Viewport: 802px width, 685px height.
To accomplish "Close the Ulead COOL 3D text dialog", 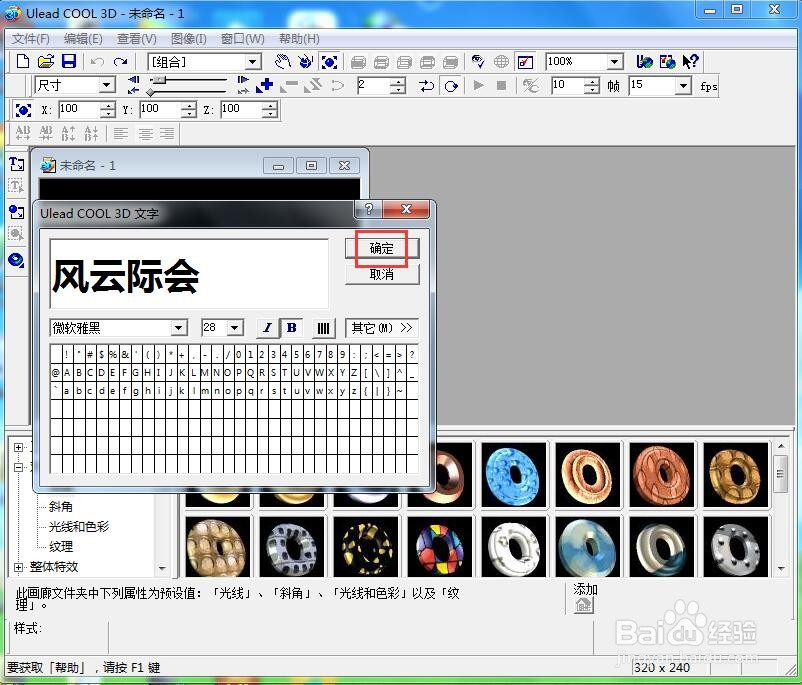I will pyautogui.click(x=406, y=209).
